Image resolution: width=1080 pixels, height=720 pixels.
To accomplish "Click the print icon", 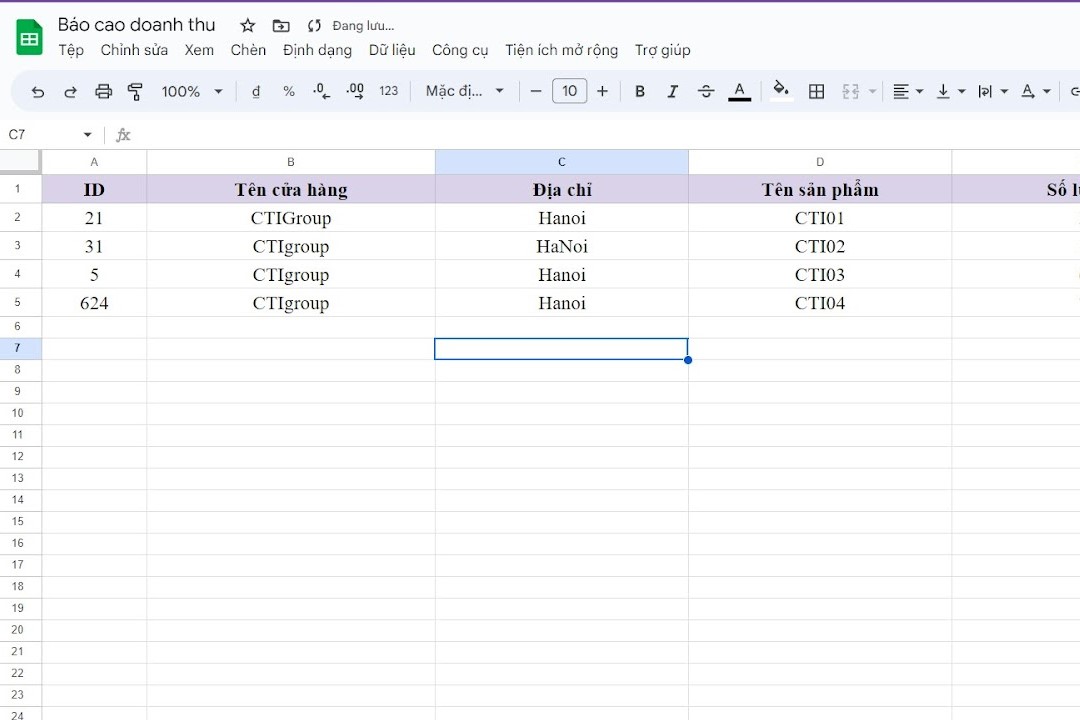I will click(103, 90).
